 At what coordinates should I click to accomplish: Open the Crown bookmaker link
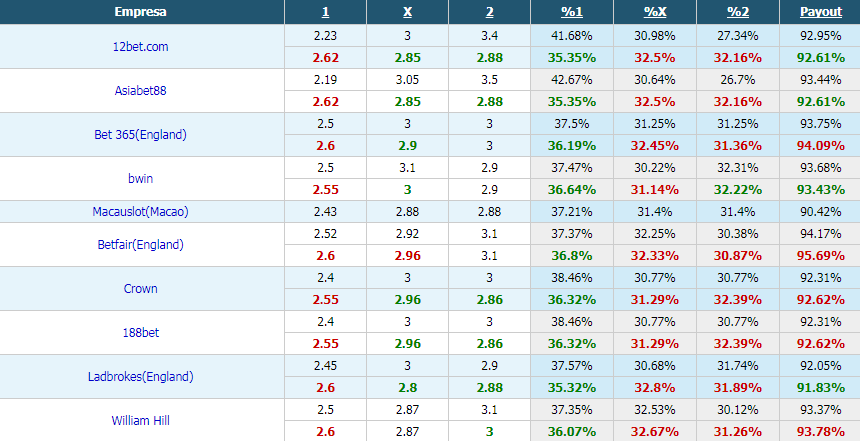click(x=140, y=289)
